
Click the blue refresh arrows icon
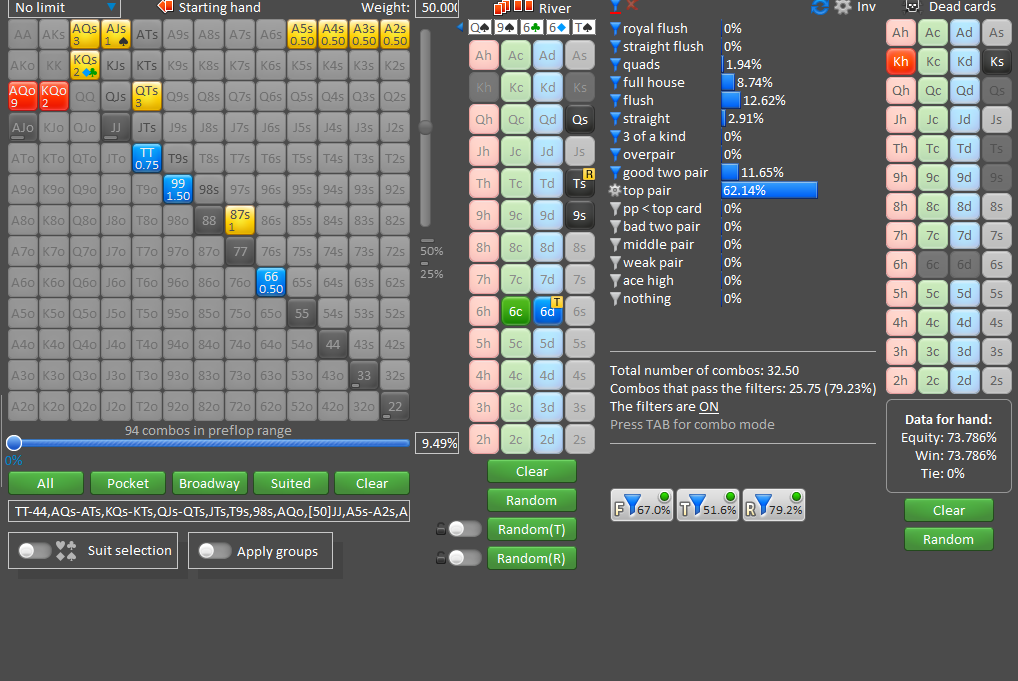(x=820, y=7)
